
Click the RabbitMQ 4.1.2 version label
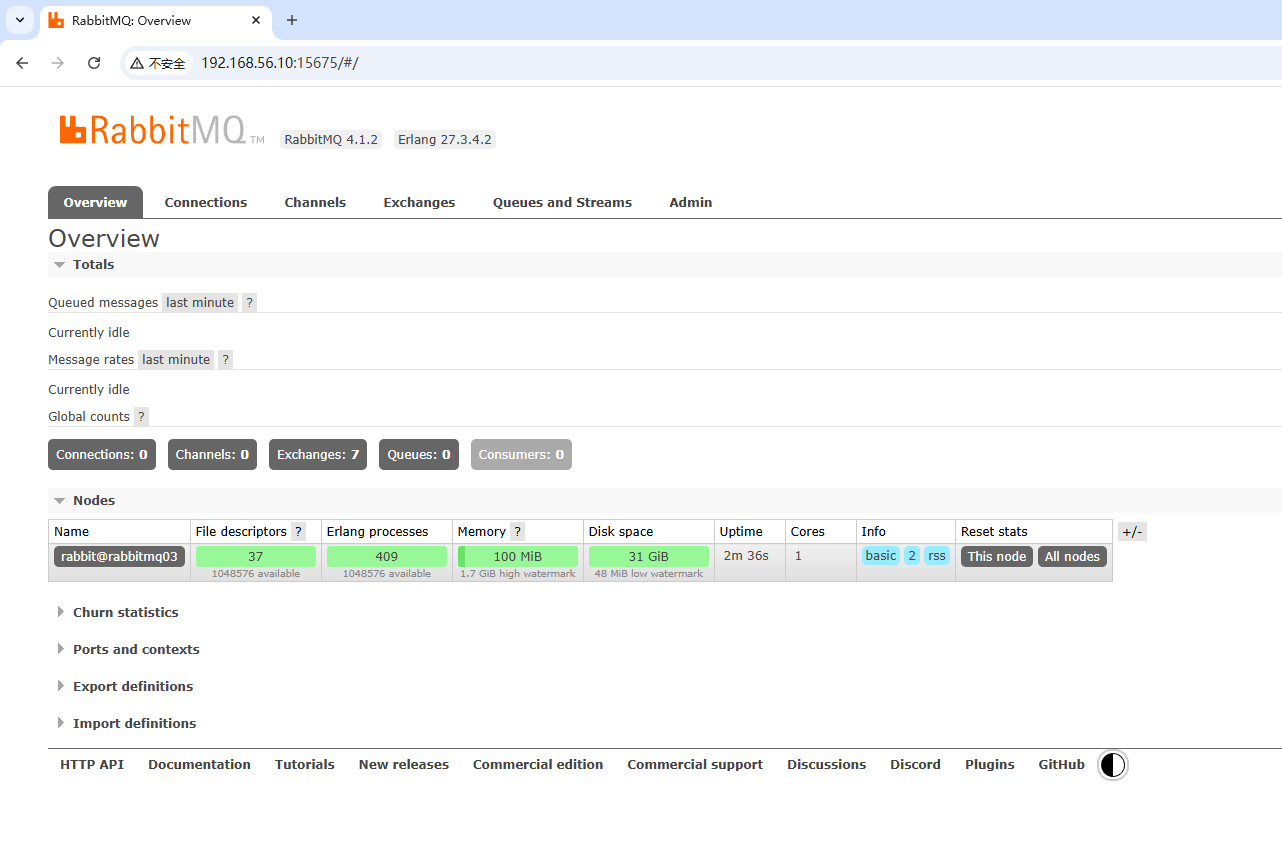point(331,140)
